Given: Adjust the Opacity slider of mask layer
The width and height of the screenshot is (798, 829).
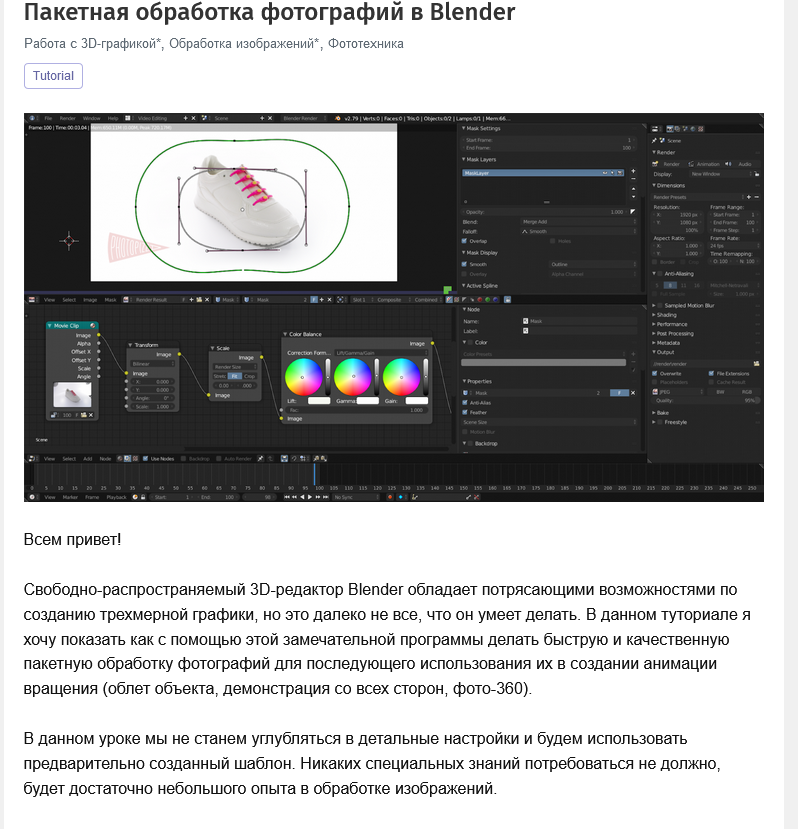Looking at the screenshot, I should [x=544, y=212].
